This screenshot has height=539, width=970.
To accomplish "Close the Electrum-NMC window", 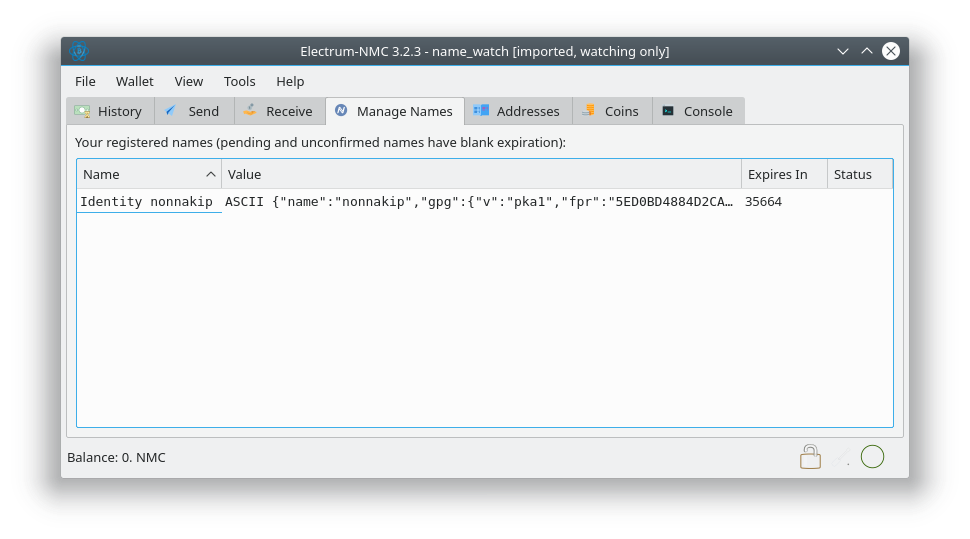I will [x=891, y=51].
